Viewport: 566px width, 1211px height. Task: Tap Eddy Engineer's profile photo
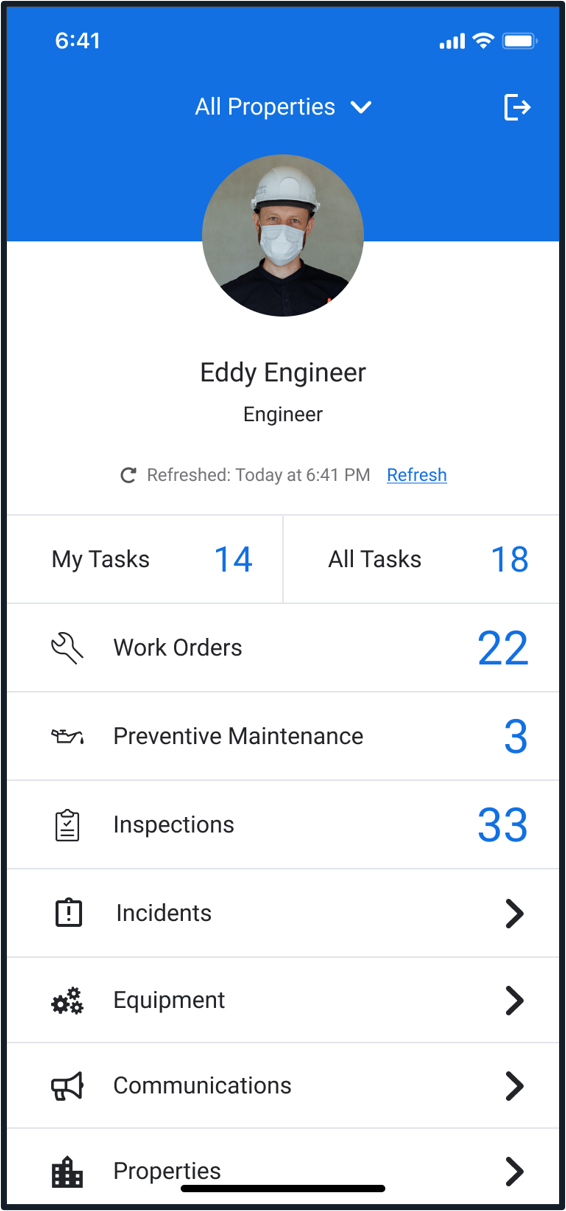283,235
